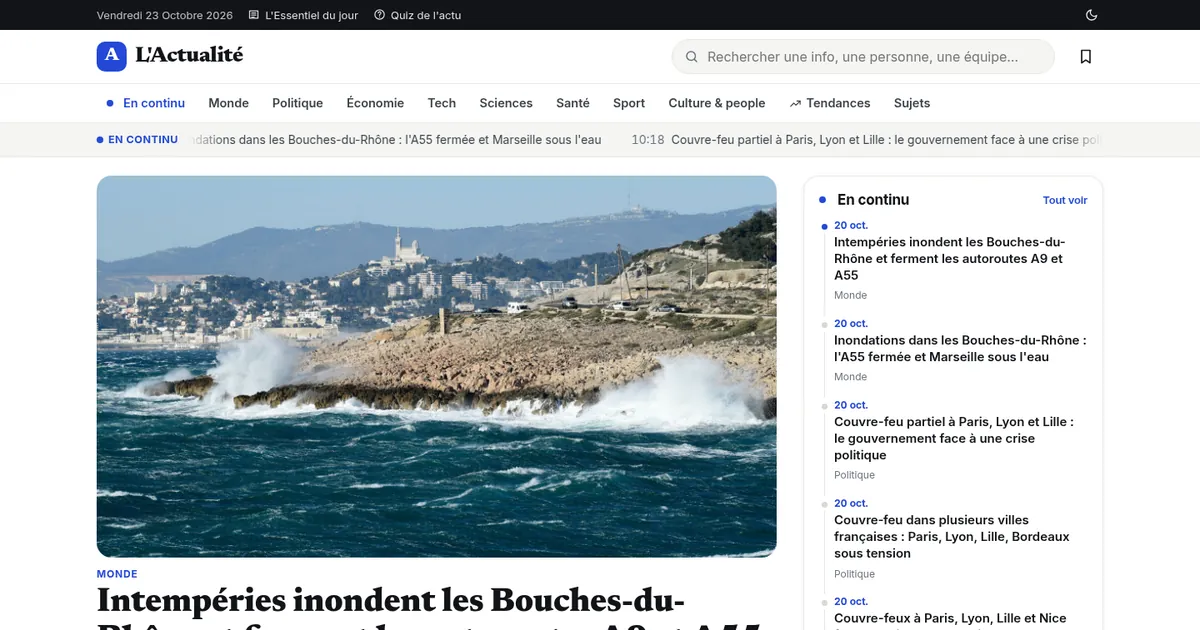Open the 10:18 Couvre-feu partiel ticker headline

pyautogui.click(x=867, y=140)
